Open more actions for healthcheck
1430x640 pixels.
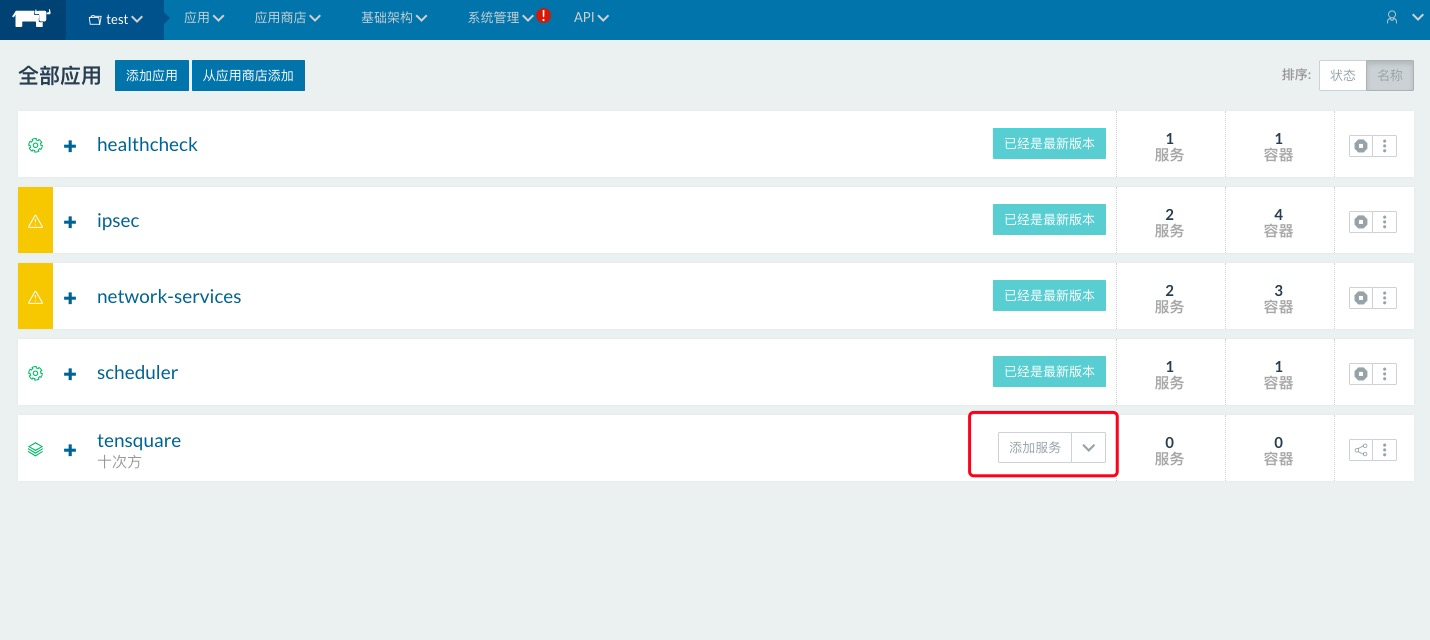(1385, 146)
